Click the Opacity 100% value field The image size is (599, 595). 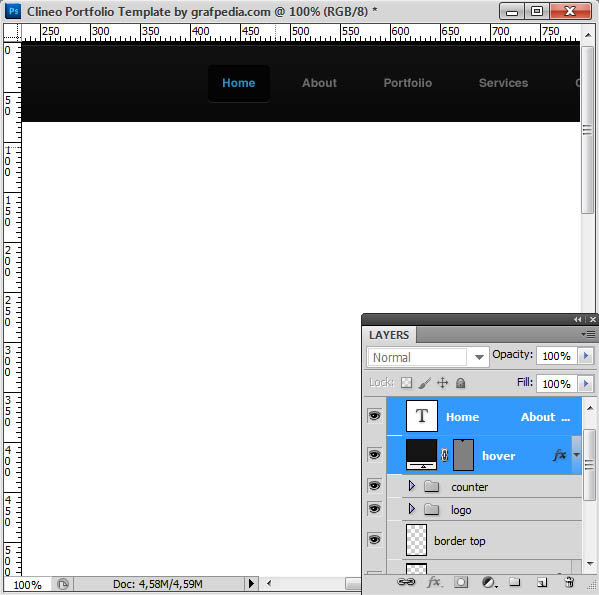557,356
